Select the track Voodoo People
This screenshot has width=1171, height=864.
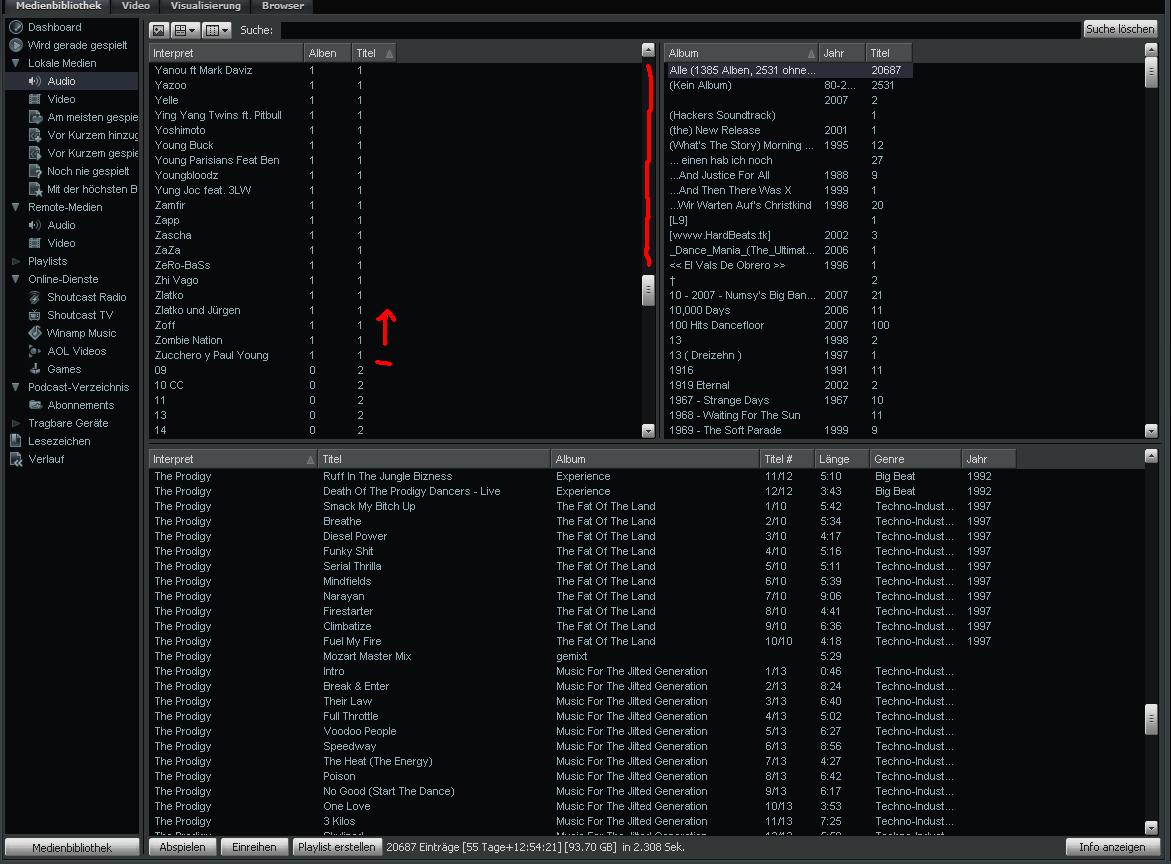(359, 731)
